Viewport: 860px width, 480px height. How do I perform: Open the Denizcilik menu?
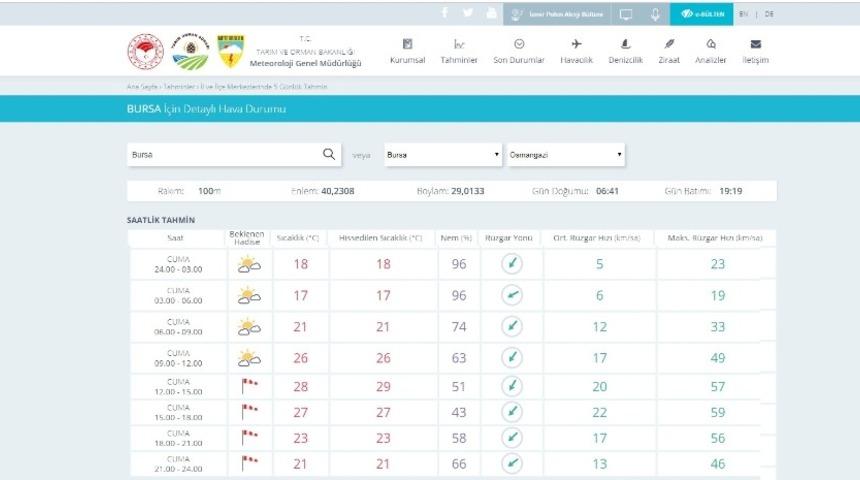coord(625,52)
